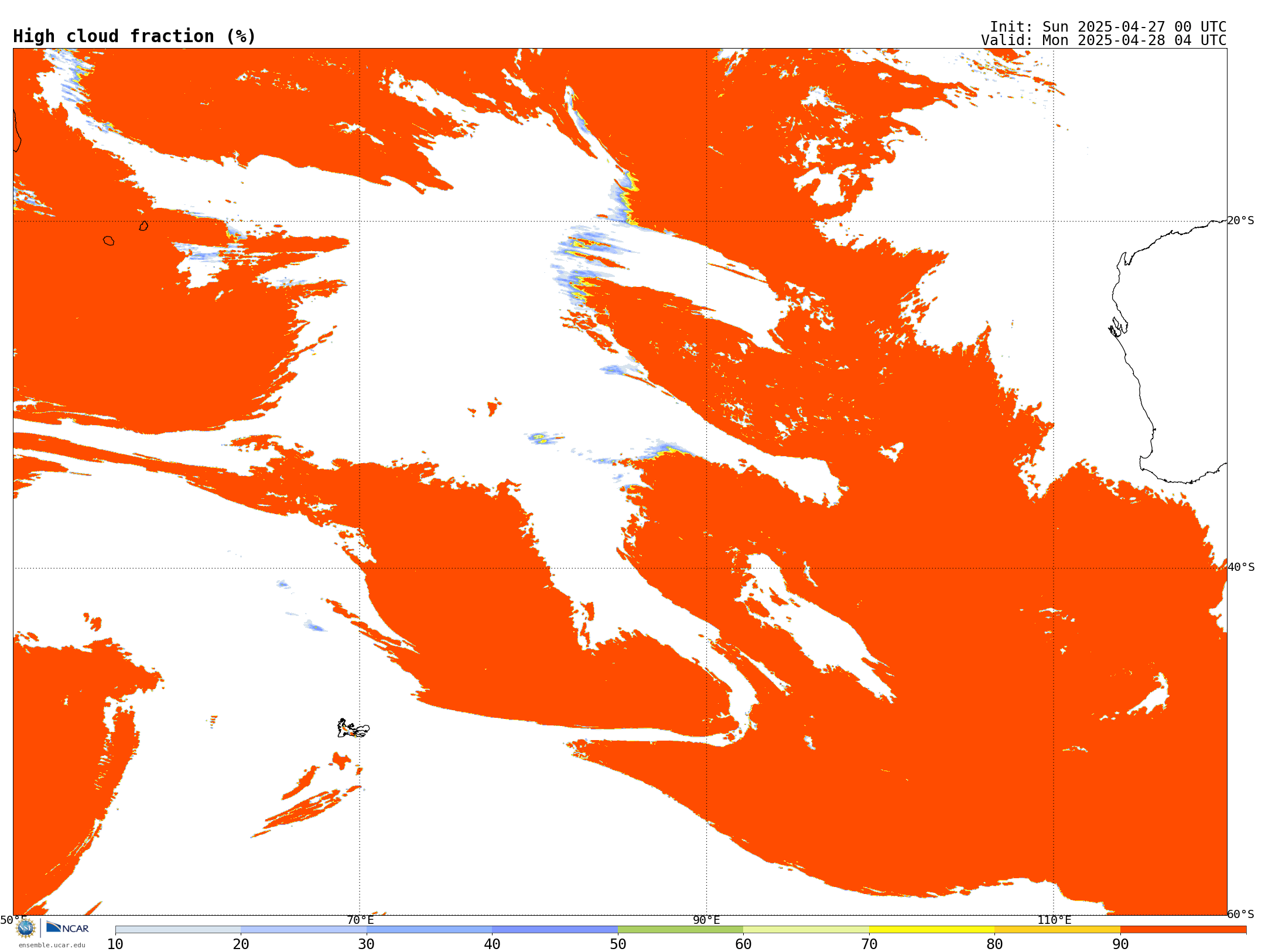This screenshot has width=1265, height=952.
Task: Click the 40°S latitude label
Action: click(x=1240, y=567)
